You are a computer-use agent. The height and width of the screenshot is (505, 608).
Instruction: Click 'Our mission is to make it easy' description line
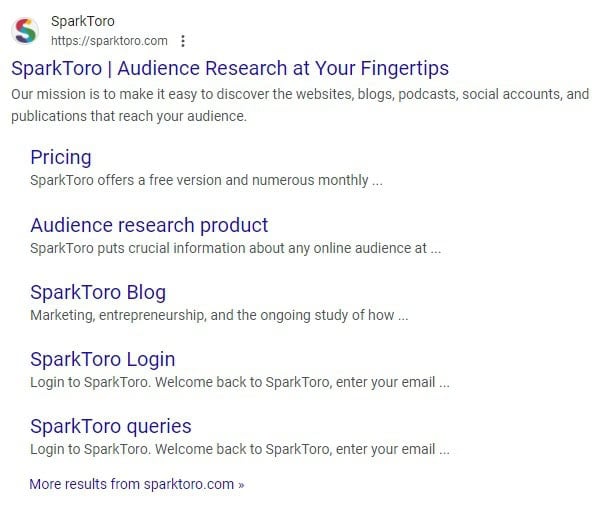(300, 94)
